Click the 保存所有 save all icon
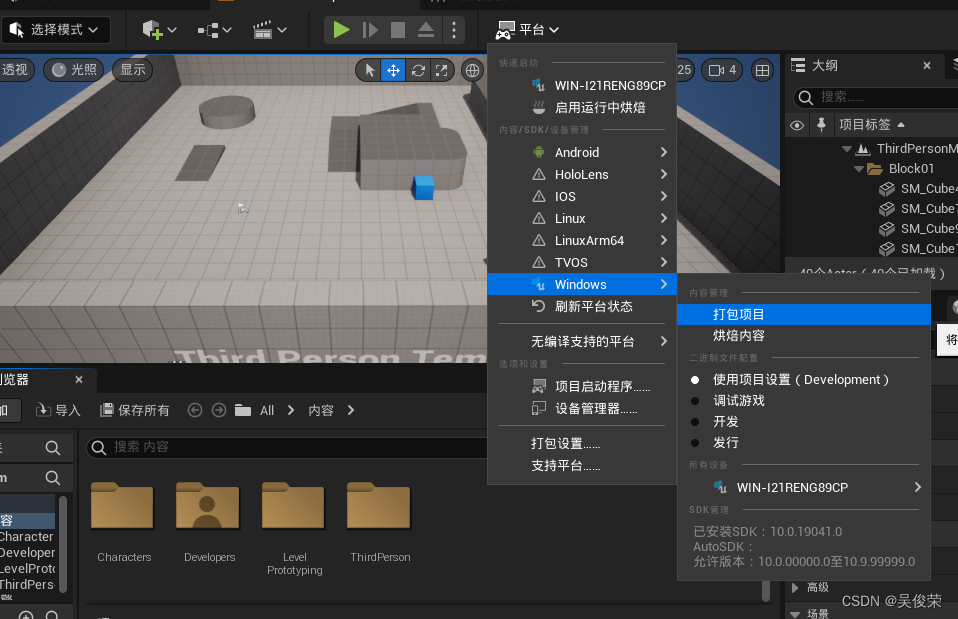The width and height of the screenshot is (958, 619). pos(131,409)
